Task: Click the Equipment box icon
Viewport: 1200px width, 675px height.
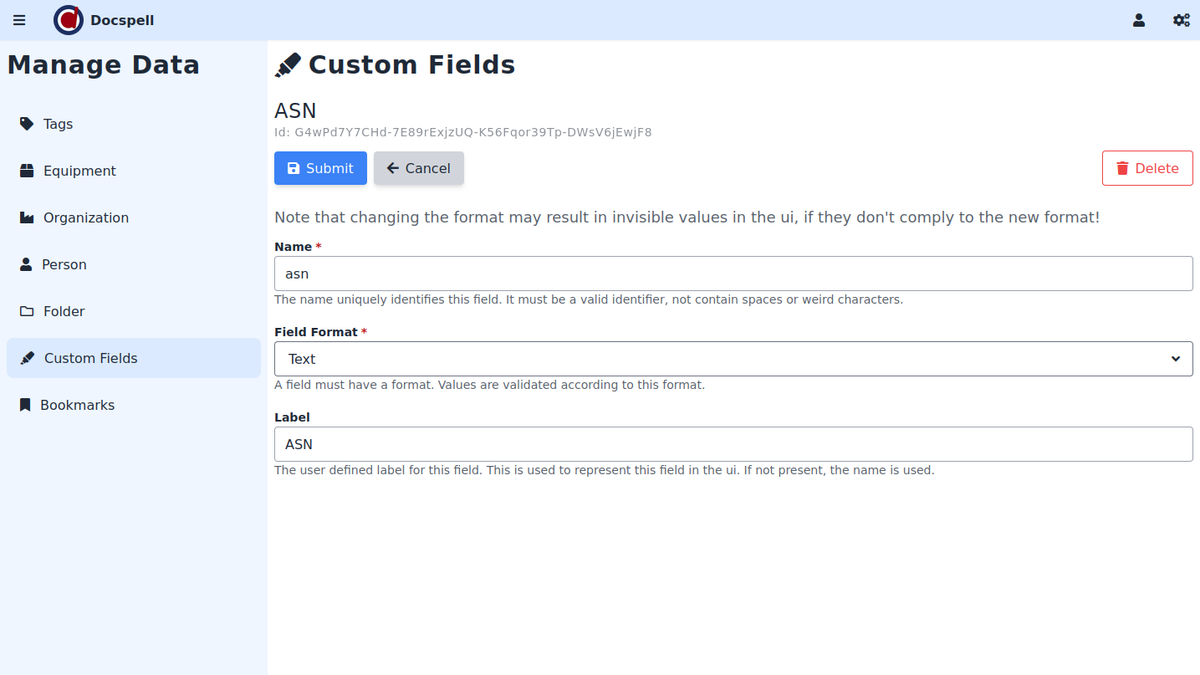Action: pyautogui.click(x=27, y=171)
